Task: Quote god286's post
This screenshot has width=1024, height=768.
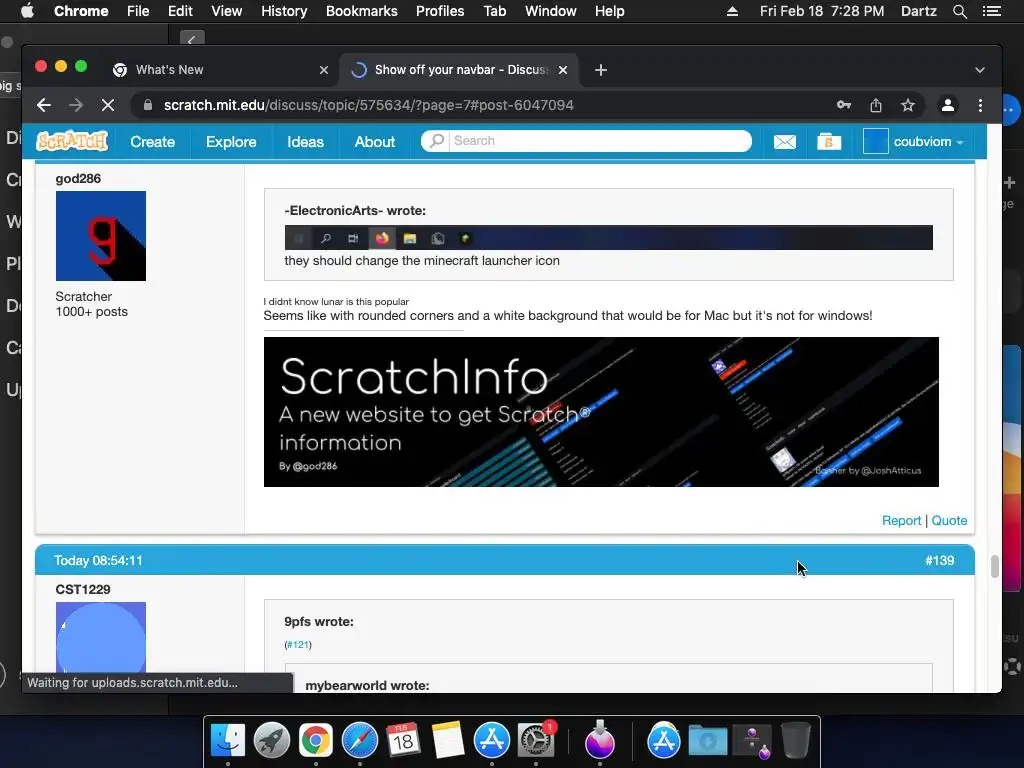Action: click(x=949, y=520)
